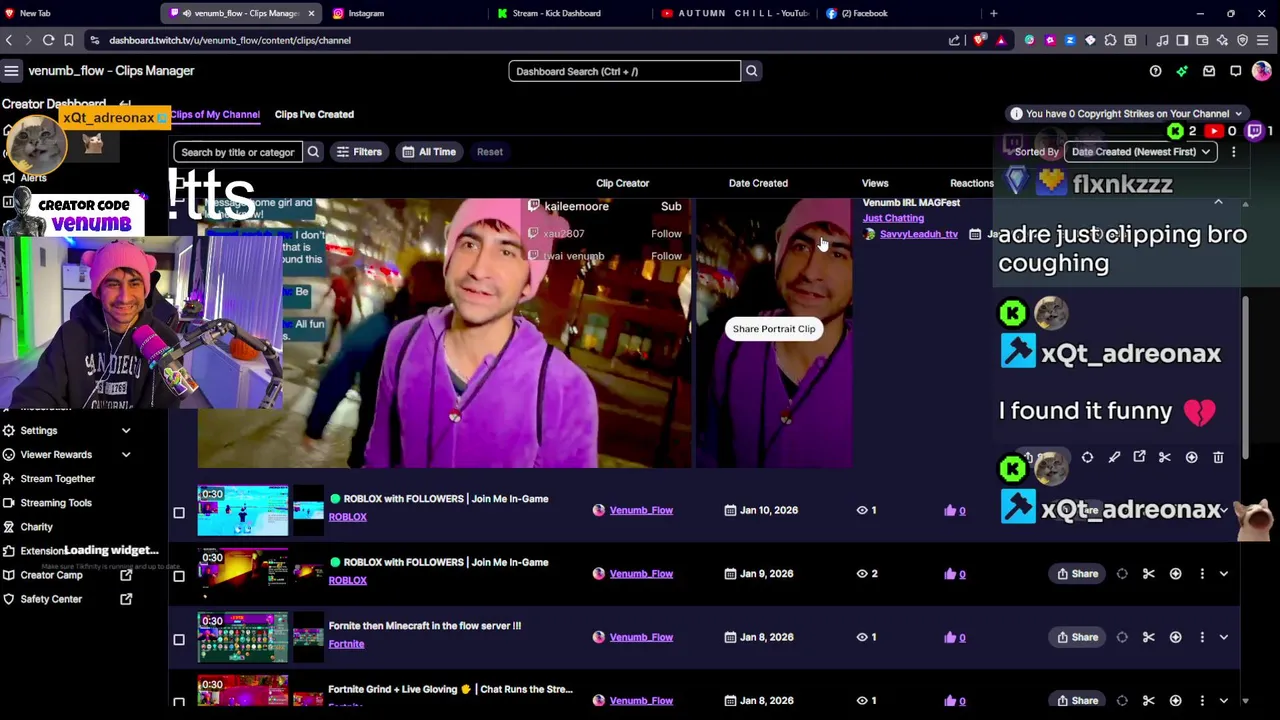Open Streaming Tools in sidebar

[56, 503]
